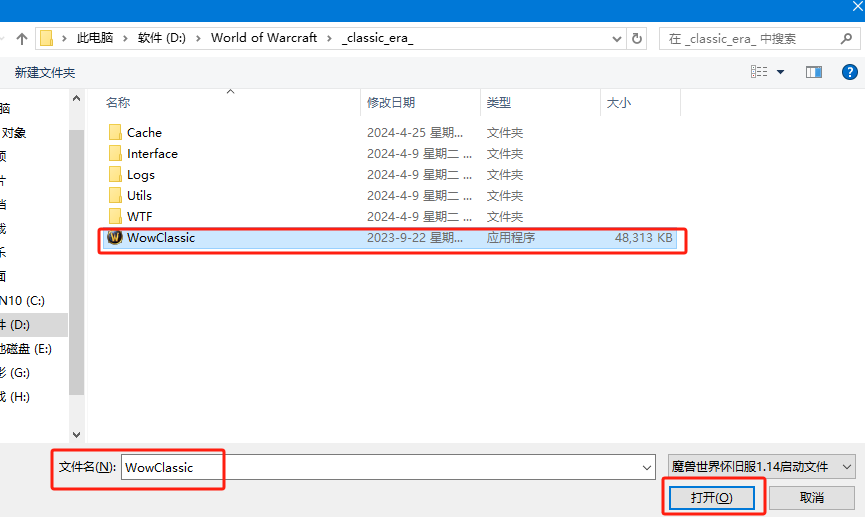Sort by 修改日期 column header
This screenshot has width=865, height=517.
pos(391,103)
